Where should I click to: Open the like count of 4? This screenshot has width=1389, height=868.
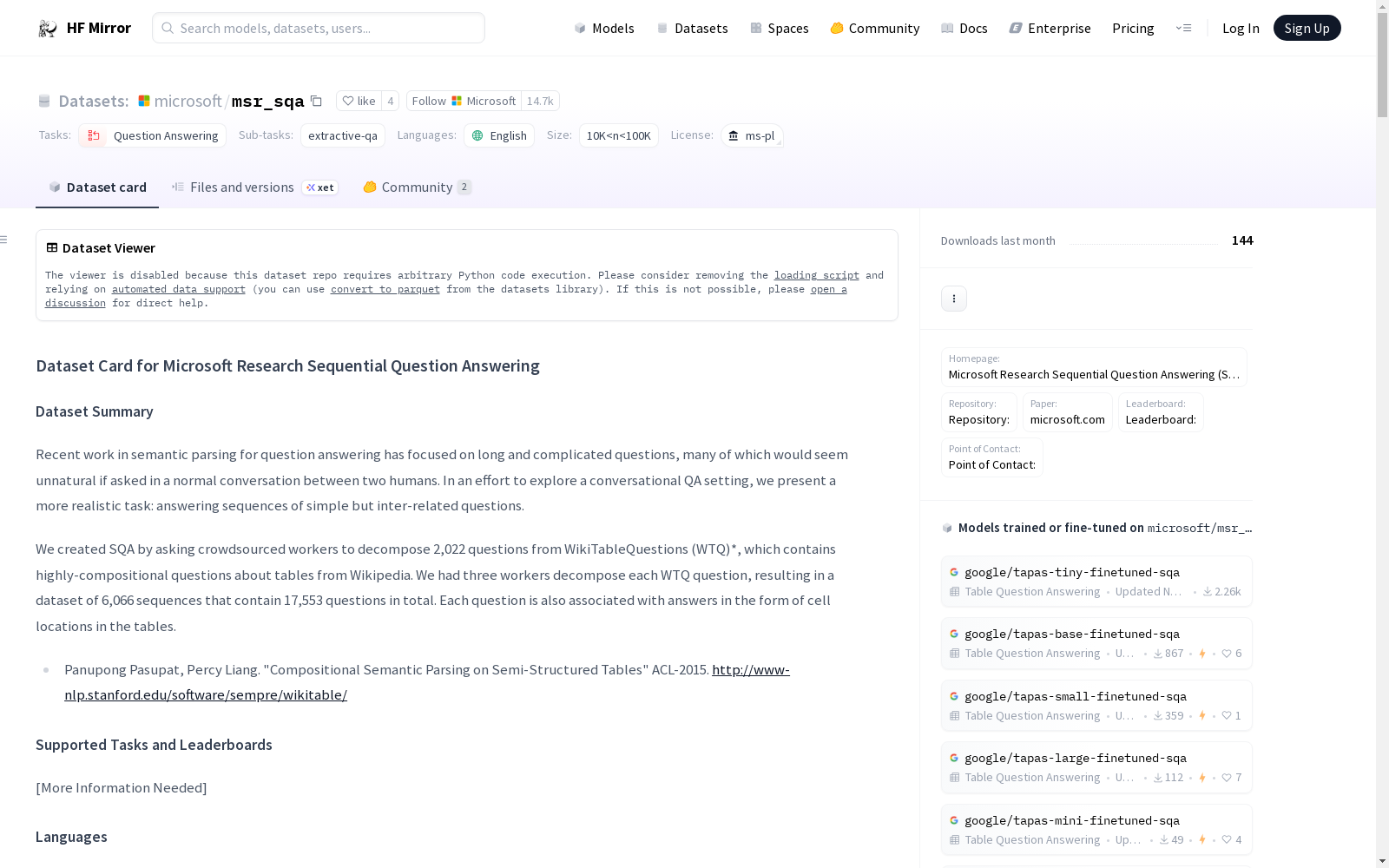coord(391,101)
